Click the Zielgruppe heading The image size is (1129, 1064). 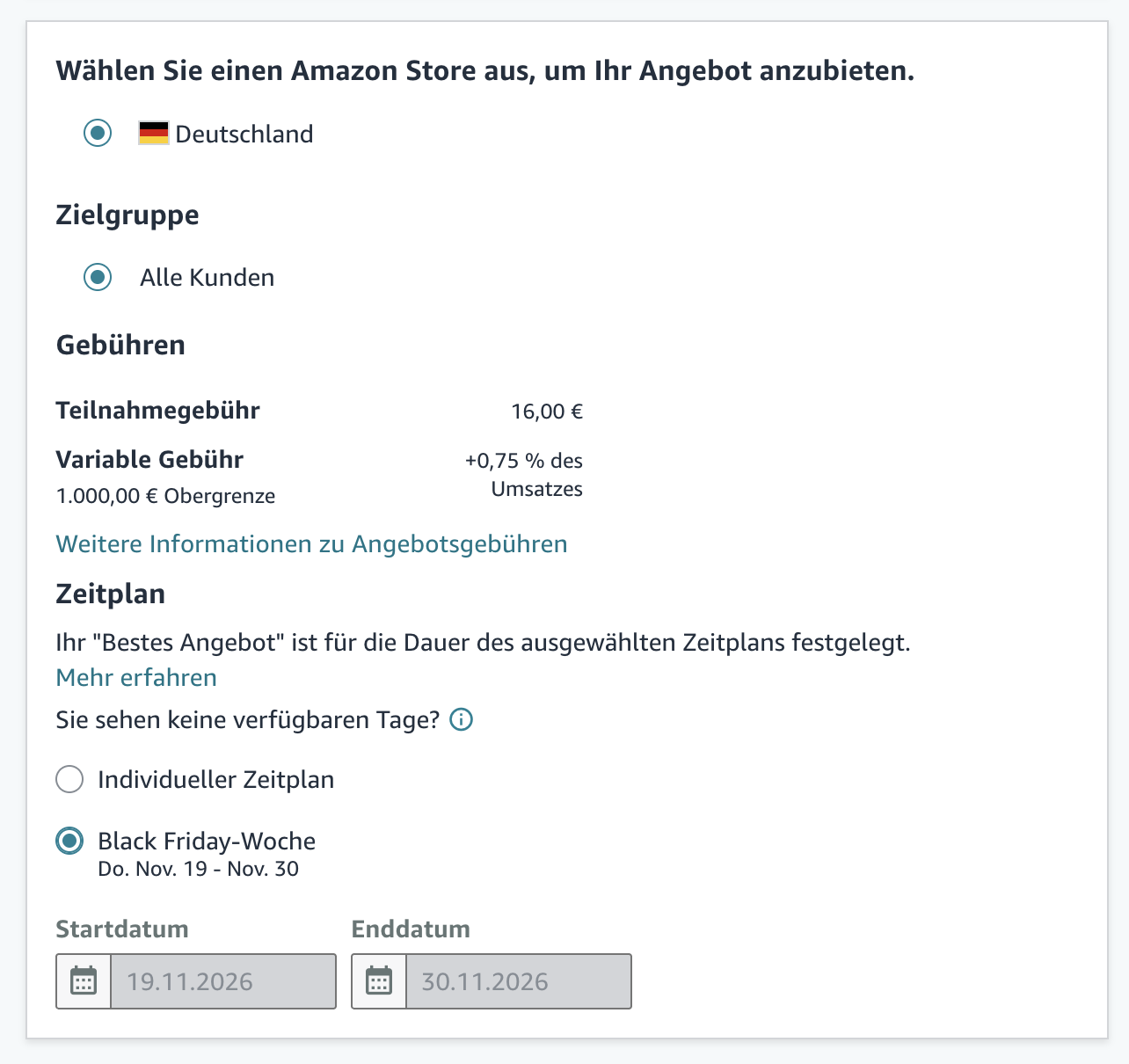(x=127, y=215)
